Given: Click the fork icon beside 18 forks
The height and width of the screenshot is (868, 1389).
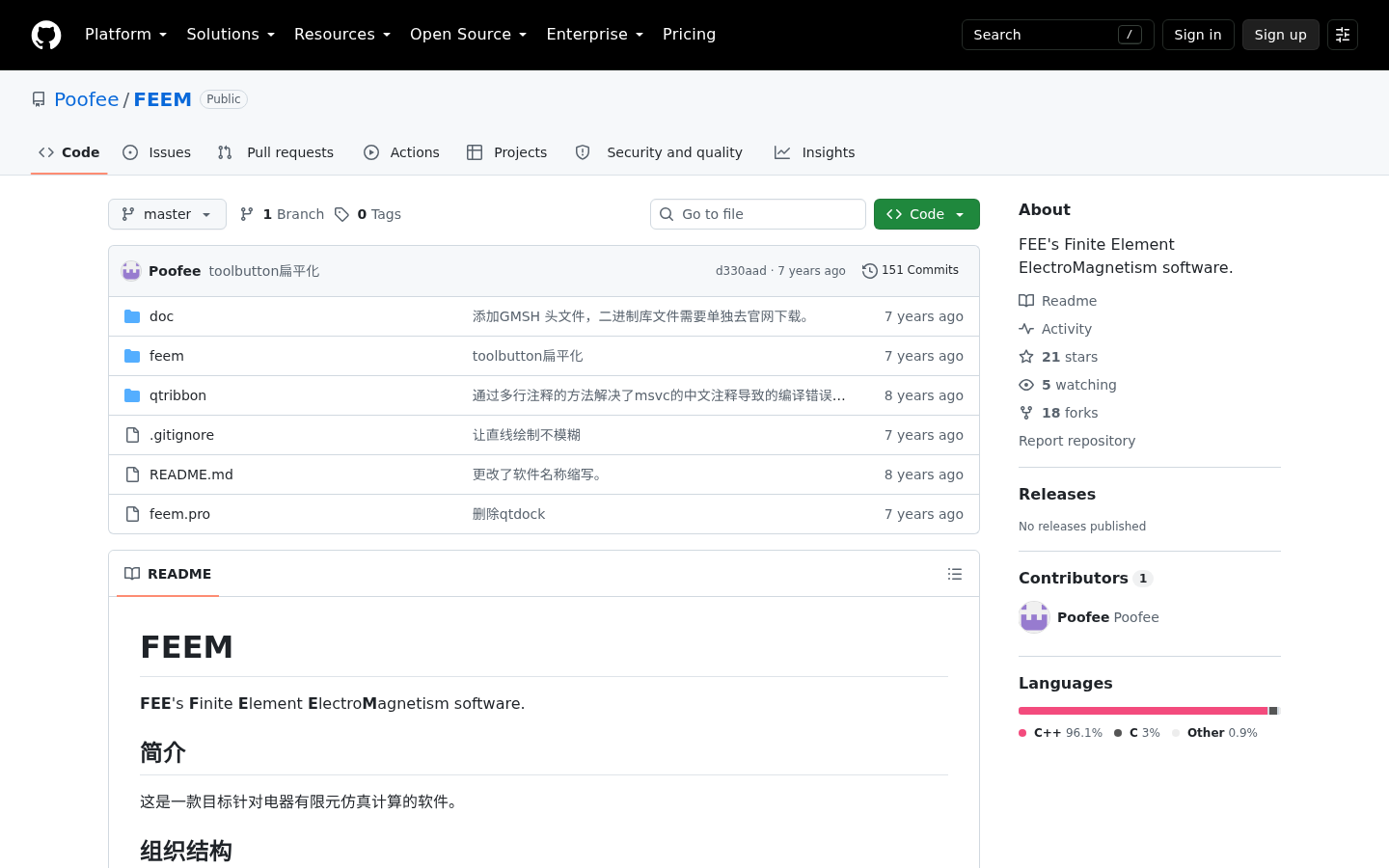Looking at the screenshot, I should pos(1026,413).
